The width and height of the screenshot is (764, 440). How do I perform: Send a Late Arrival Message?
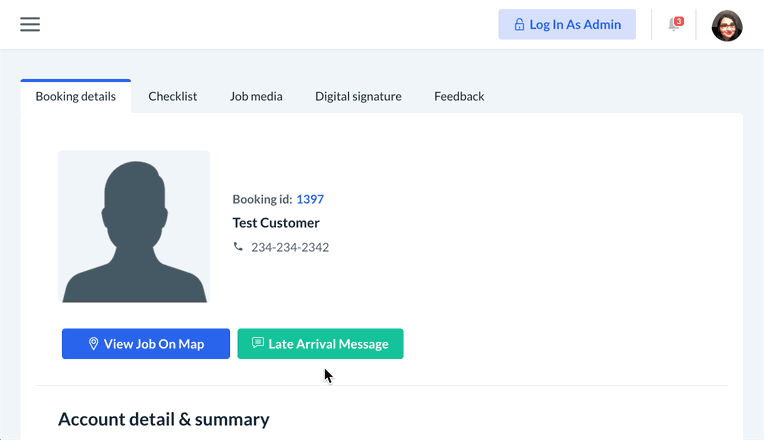coord(320,344)
